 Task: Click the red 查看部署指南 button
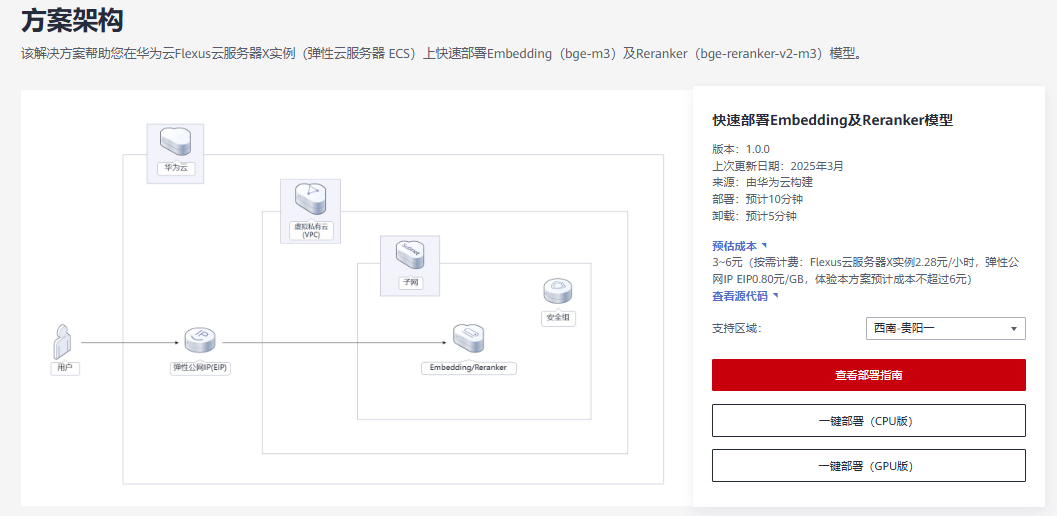[868, 375]
